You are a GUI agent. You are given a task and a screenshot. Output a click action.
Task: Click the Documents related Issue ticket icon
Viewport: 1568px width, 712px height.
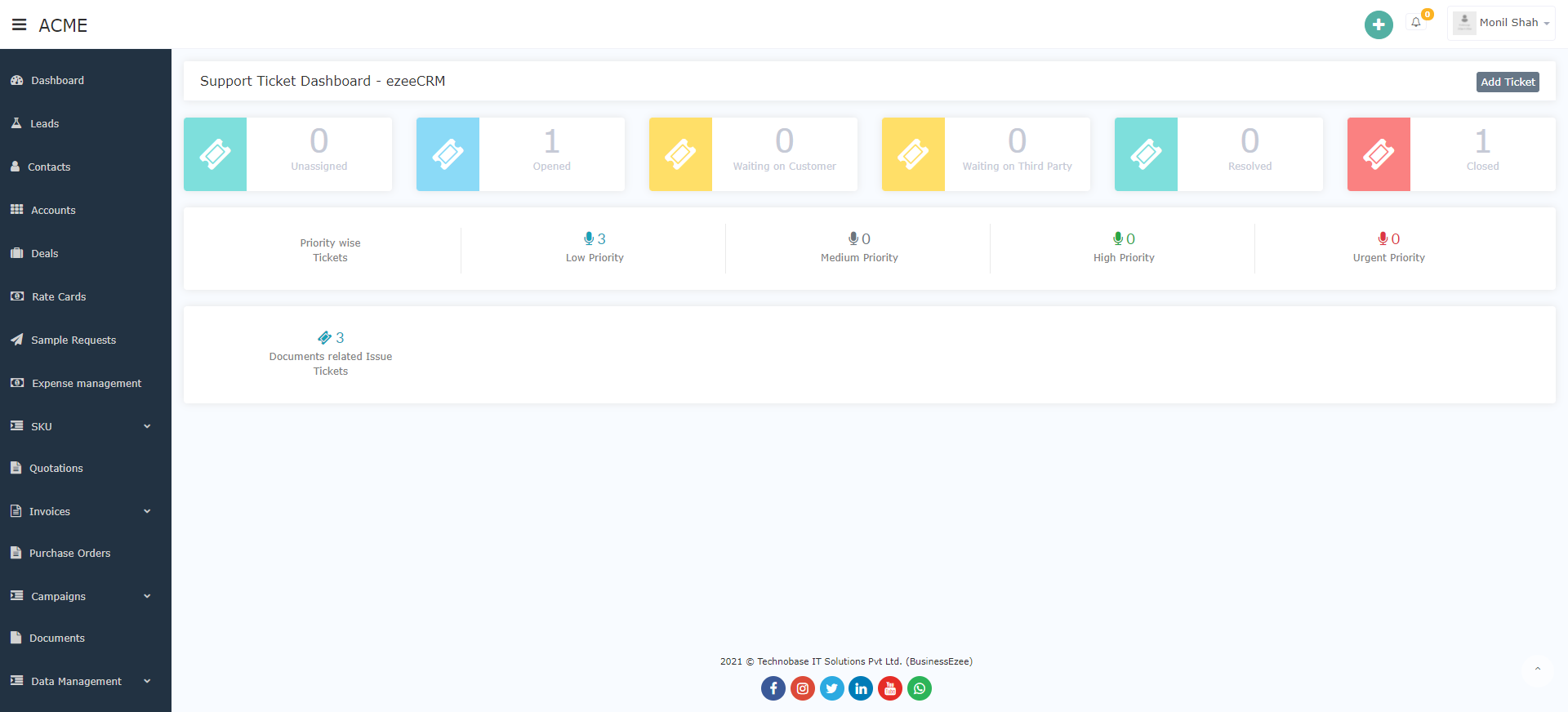(324, 337)
